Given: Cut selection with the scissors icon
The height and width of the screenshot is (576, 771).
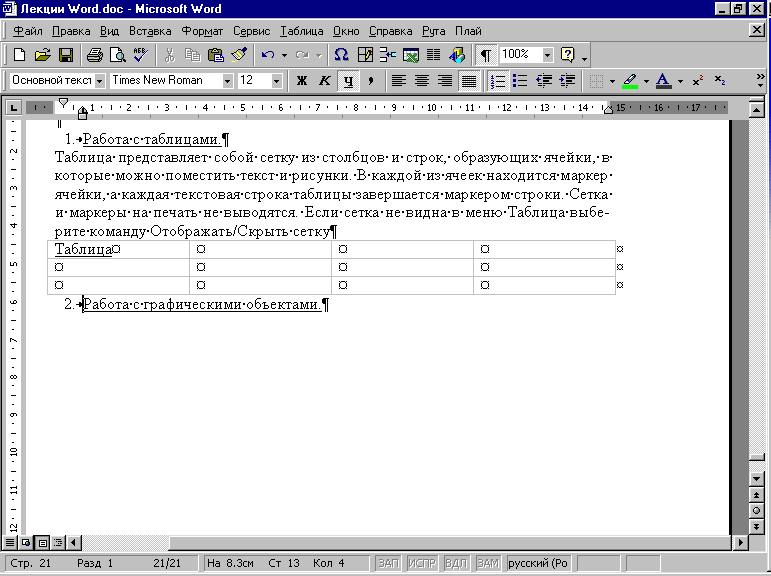Looking at the screenshot, I should click(x=170, y=55).
